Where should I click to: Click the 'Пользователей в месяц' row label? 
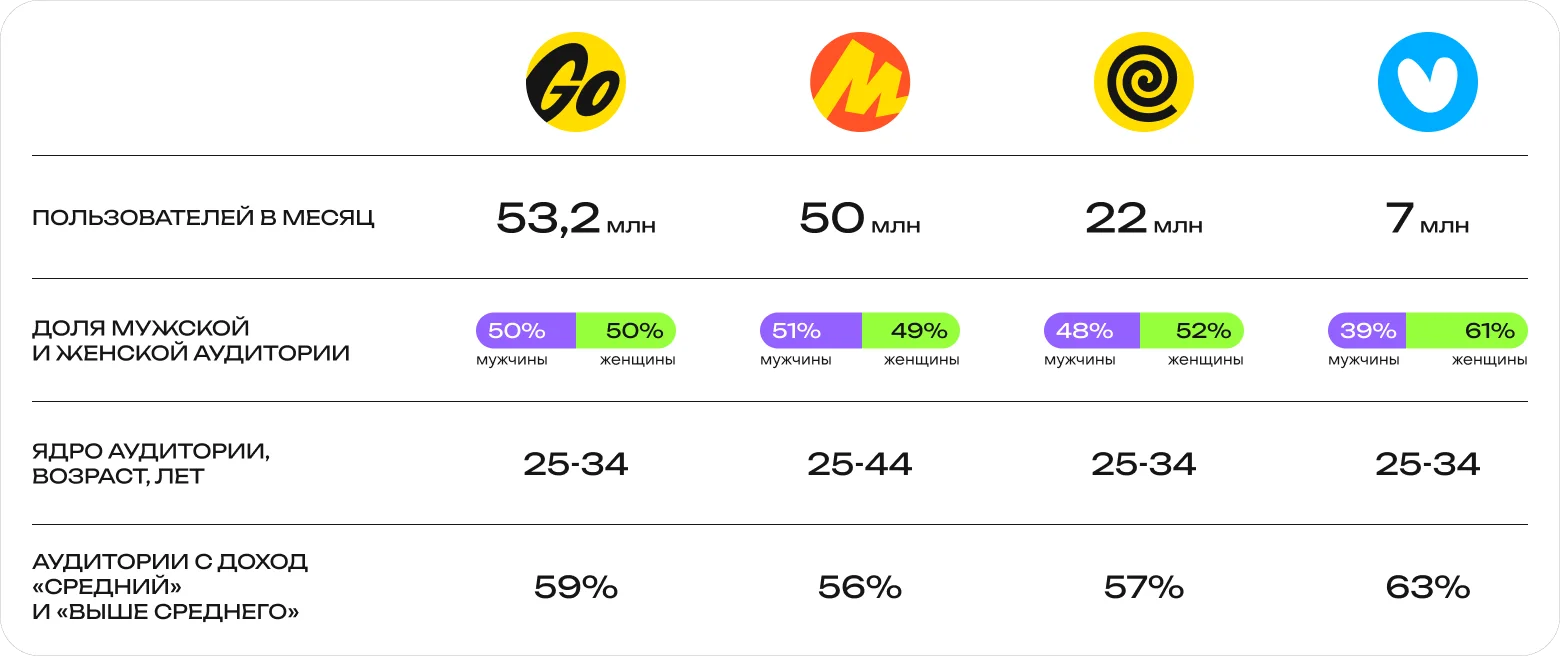[204, 218]
